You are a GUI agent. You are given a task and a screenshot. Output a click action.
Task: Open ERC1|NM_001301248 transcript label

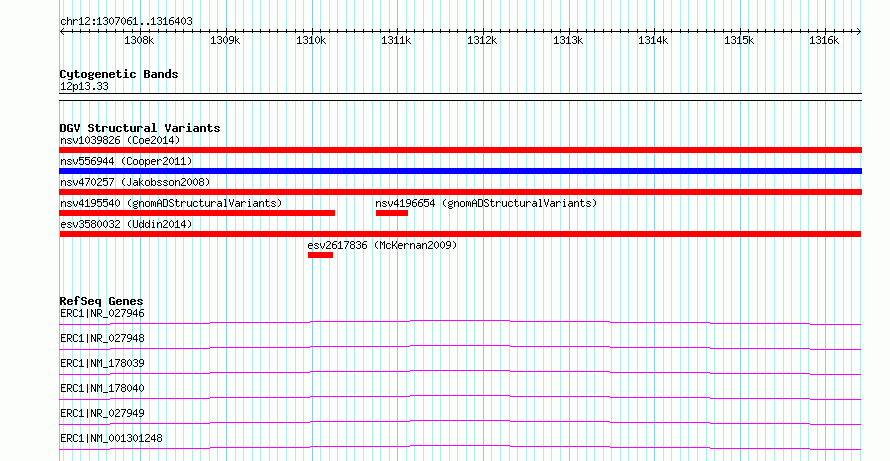(111, 438)
